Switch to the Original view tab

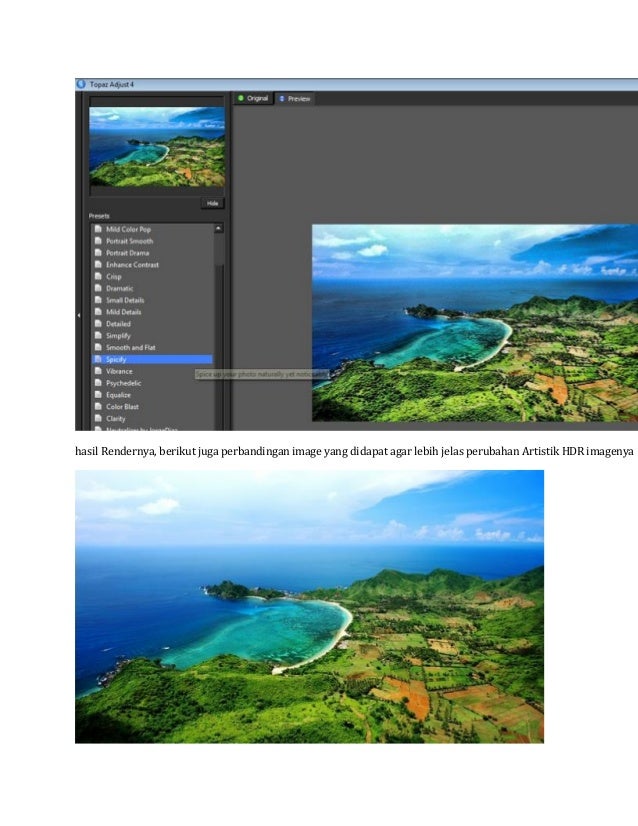(253, 98)
